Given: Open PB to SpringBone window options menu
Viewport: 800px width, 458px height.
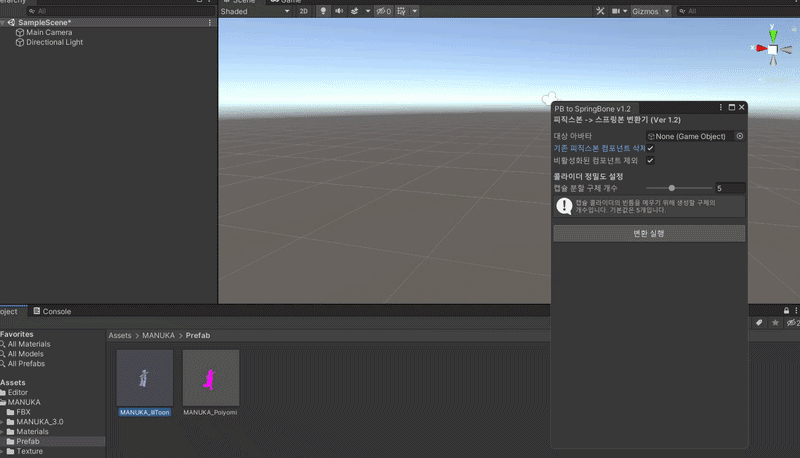Looking at the screenshot, I should point(720,107).
